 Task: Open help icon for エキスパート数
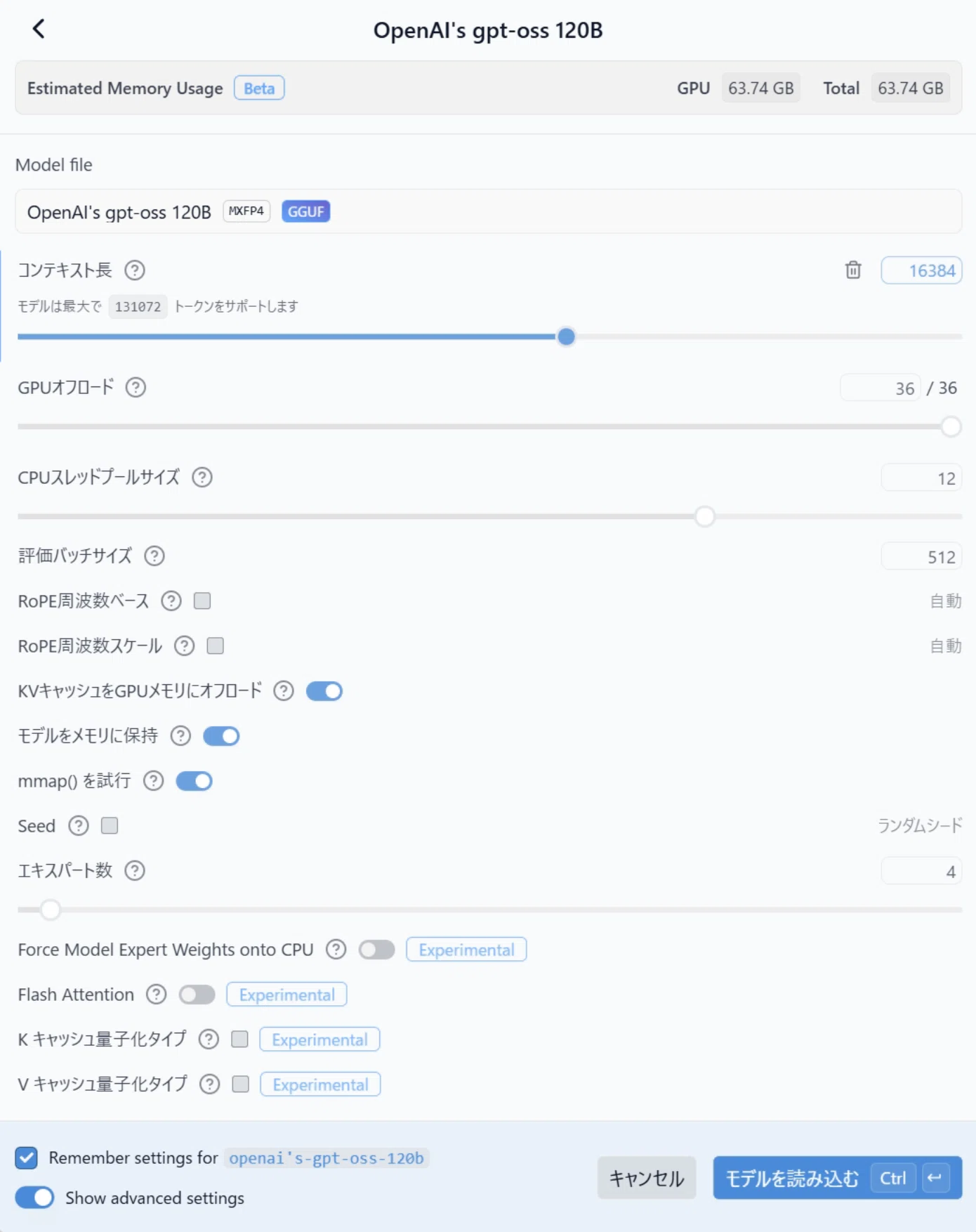(135, 870)
